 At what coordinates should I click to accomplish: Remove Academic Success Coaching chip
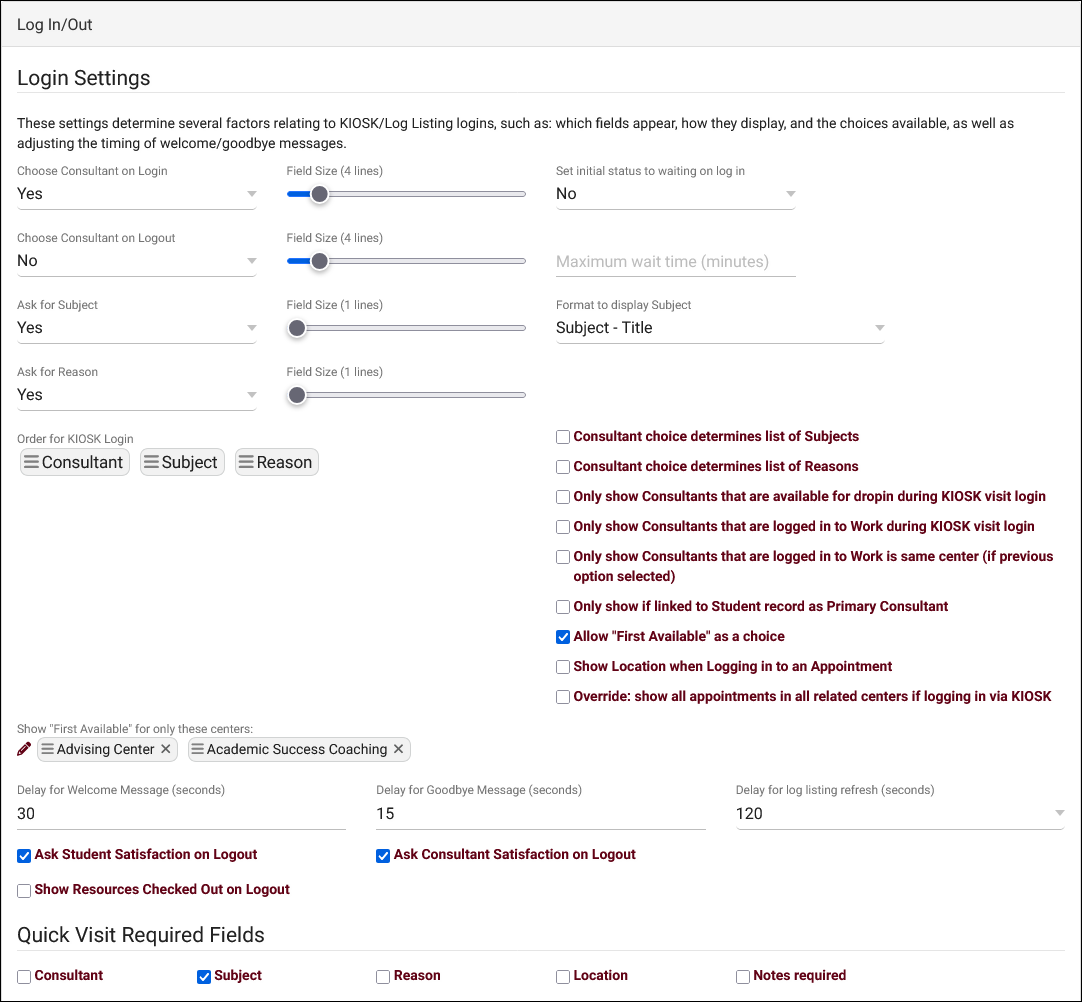(398, 749)
